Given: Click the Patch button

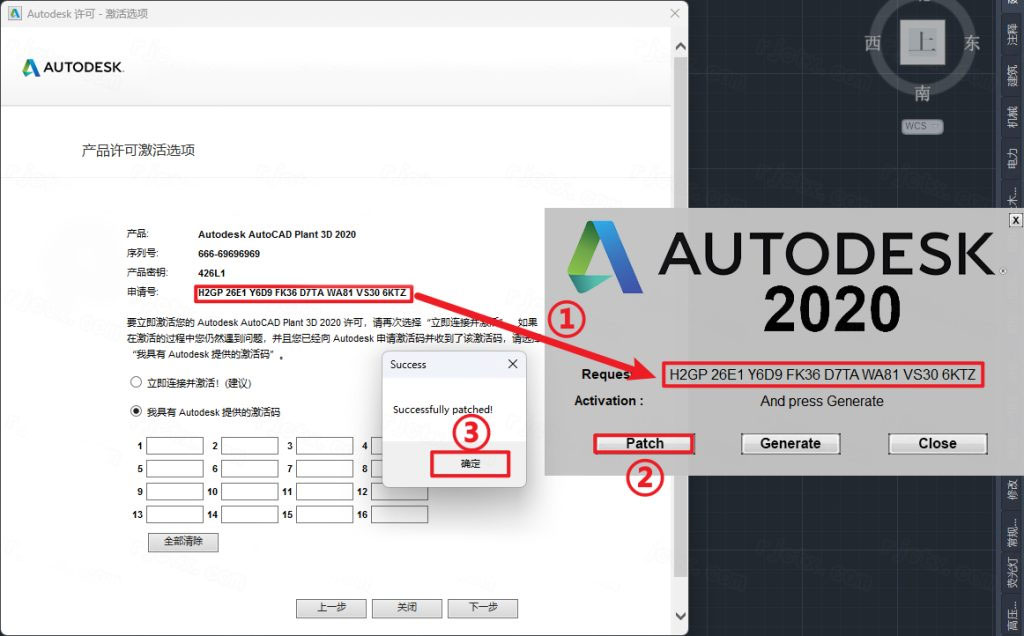Looking at the screenshot, I should click(x=644, y=443).
